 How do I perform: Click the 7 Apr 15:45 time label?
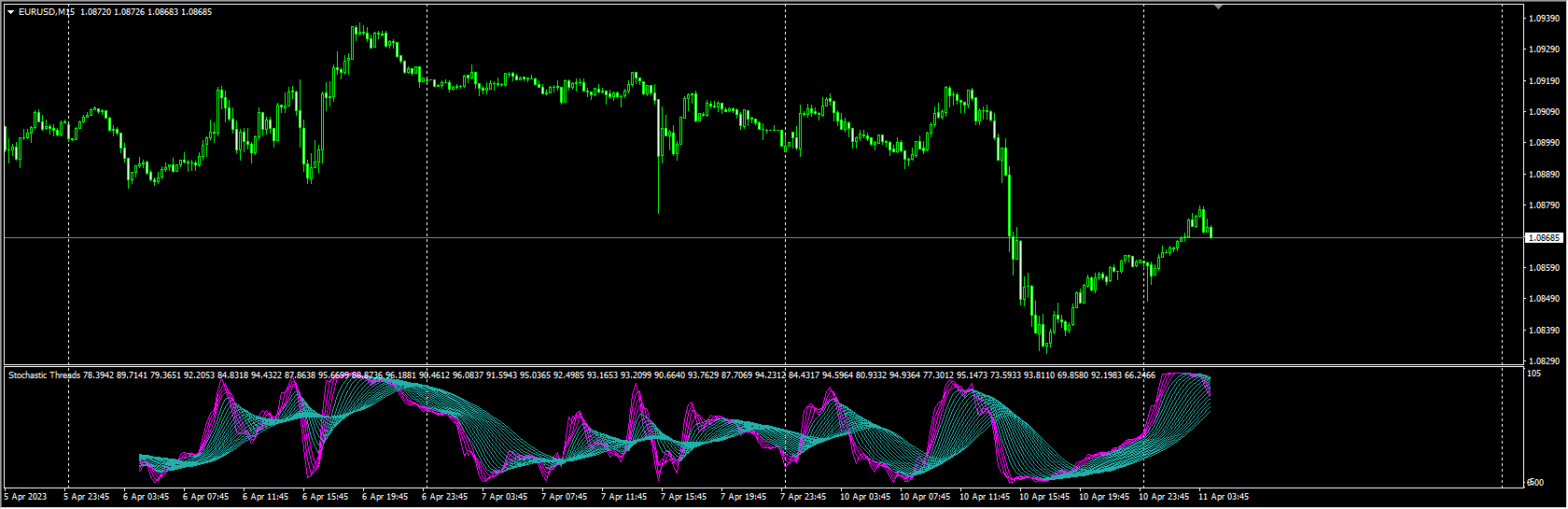683,497
